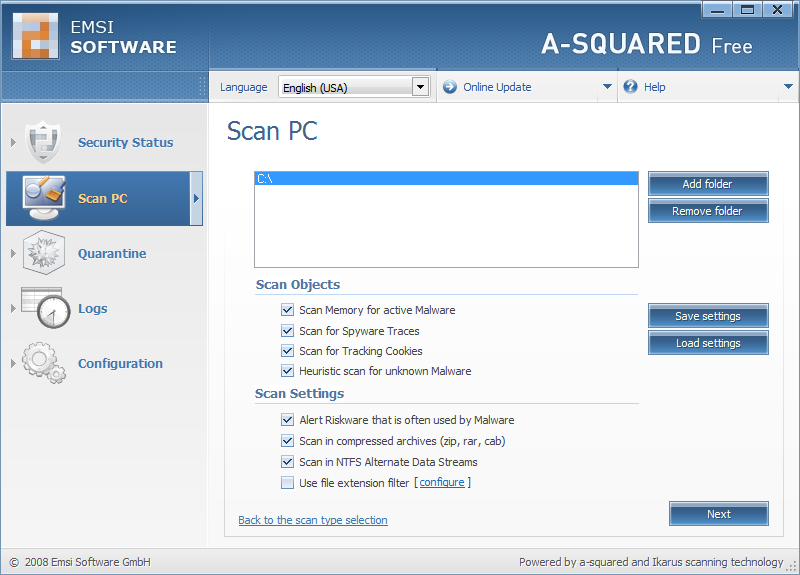Expand the Help dropdown arrow
This screenshot has width=800, height=575.
coord(788,87)
